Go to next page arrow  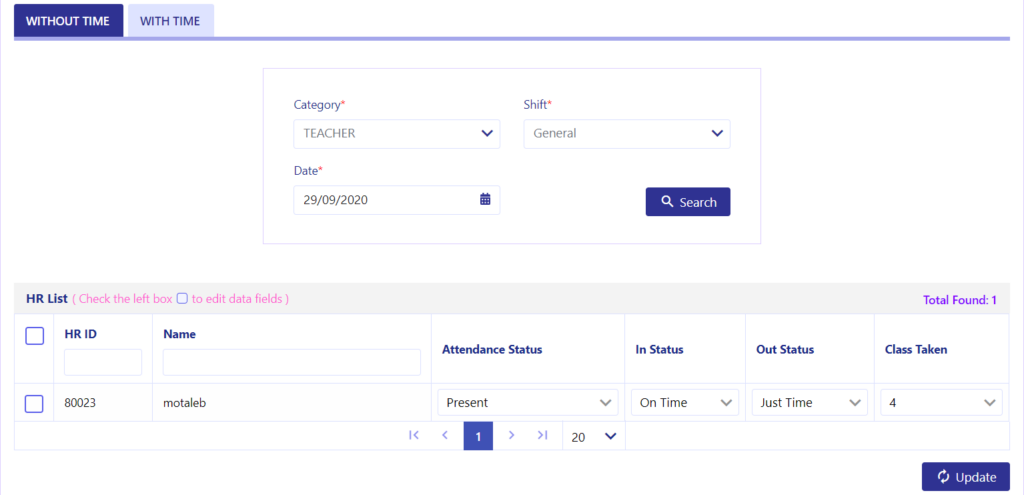pyautogui.click(x=511, y=435)
